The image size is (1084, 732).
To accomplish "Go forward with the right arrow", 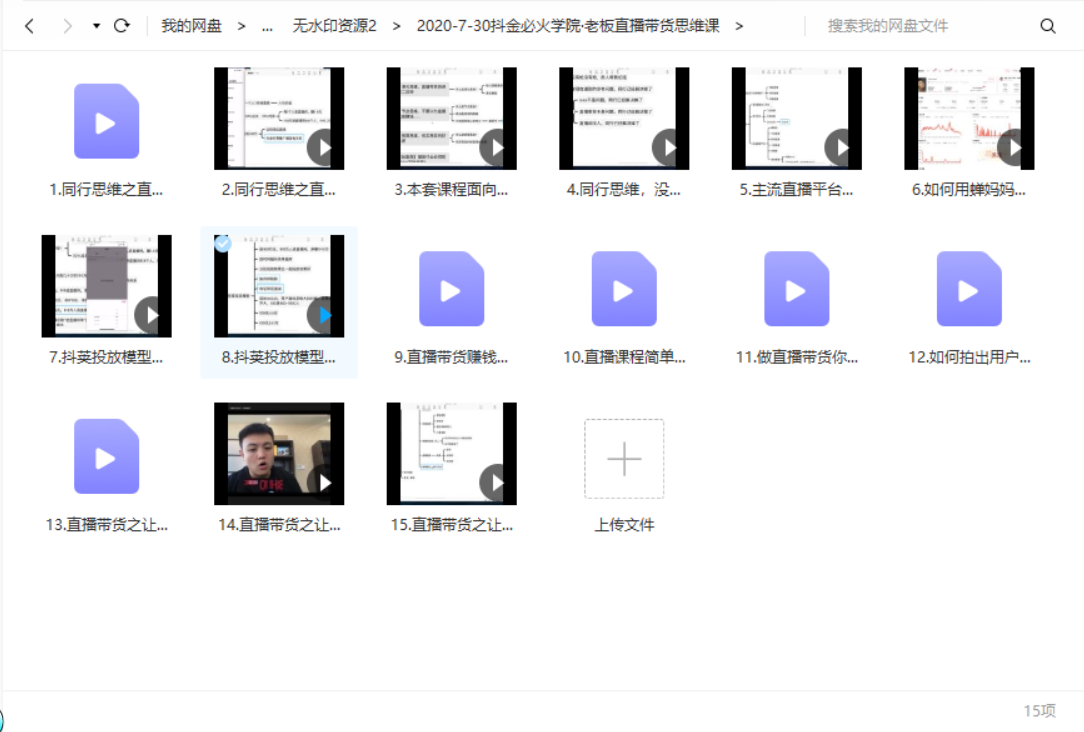I will pyautogui.click(x=67, y=26).
